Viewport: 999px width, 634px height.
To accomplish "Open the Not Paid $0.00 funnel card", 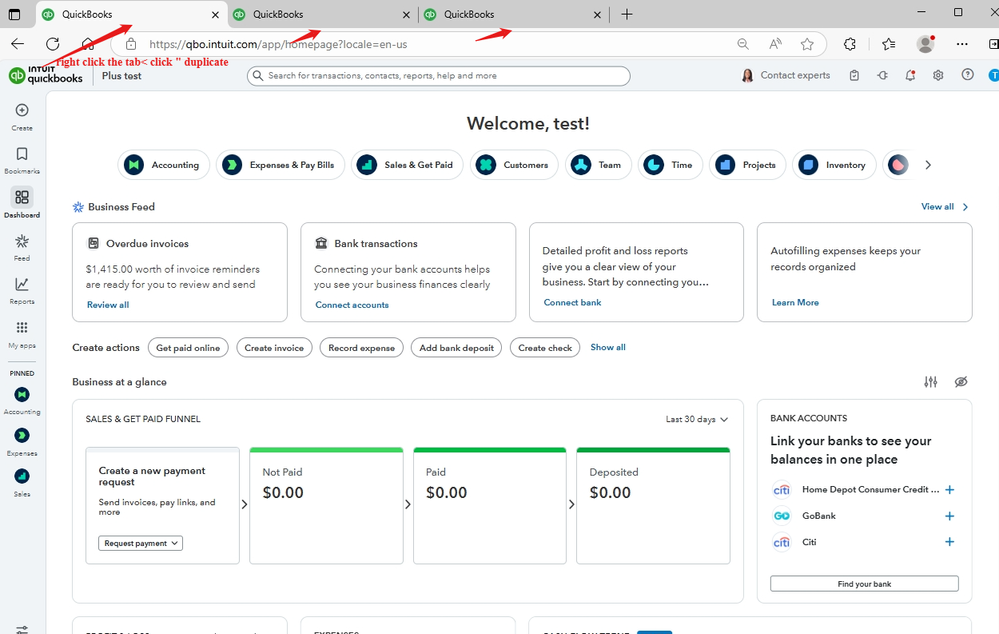I will pyautogui.click(x=326, y=505).
